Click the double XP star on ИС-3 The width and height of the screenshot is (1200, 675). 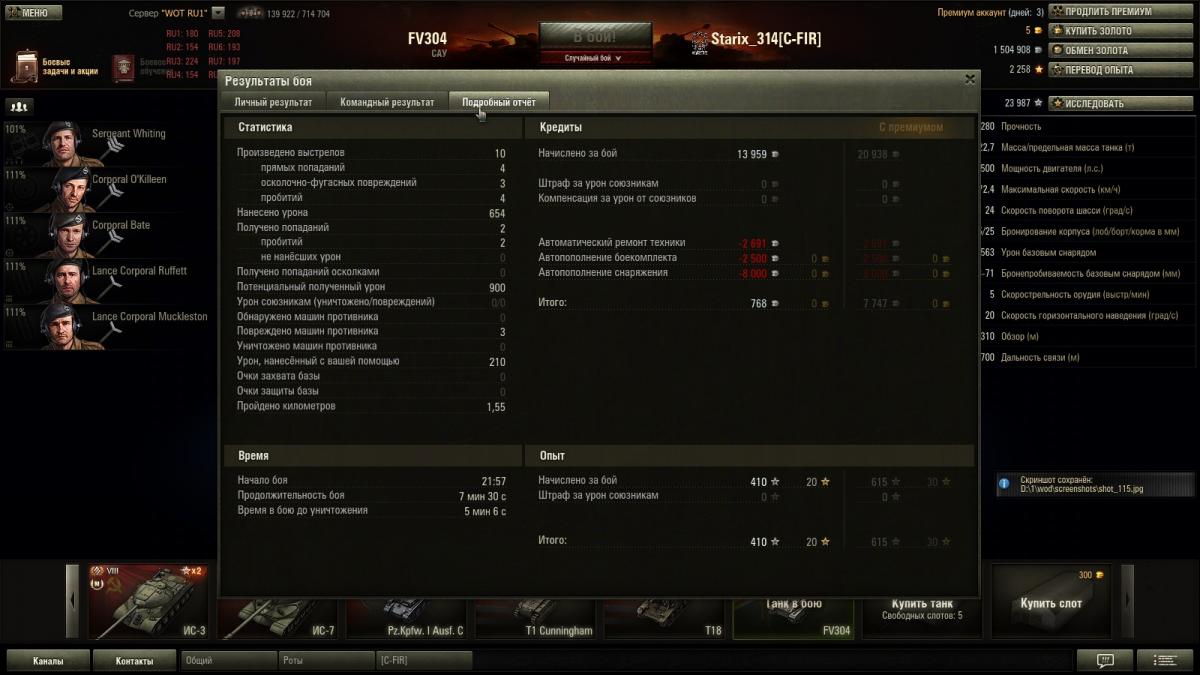190,571
